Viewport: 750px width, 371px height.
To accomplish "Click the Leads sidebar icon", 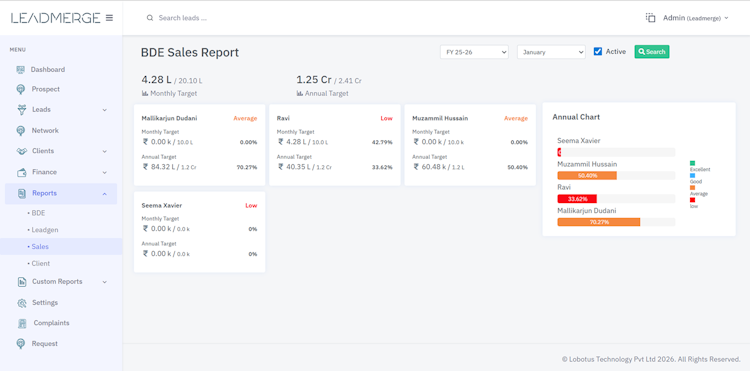I will (22, 109).
